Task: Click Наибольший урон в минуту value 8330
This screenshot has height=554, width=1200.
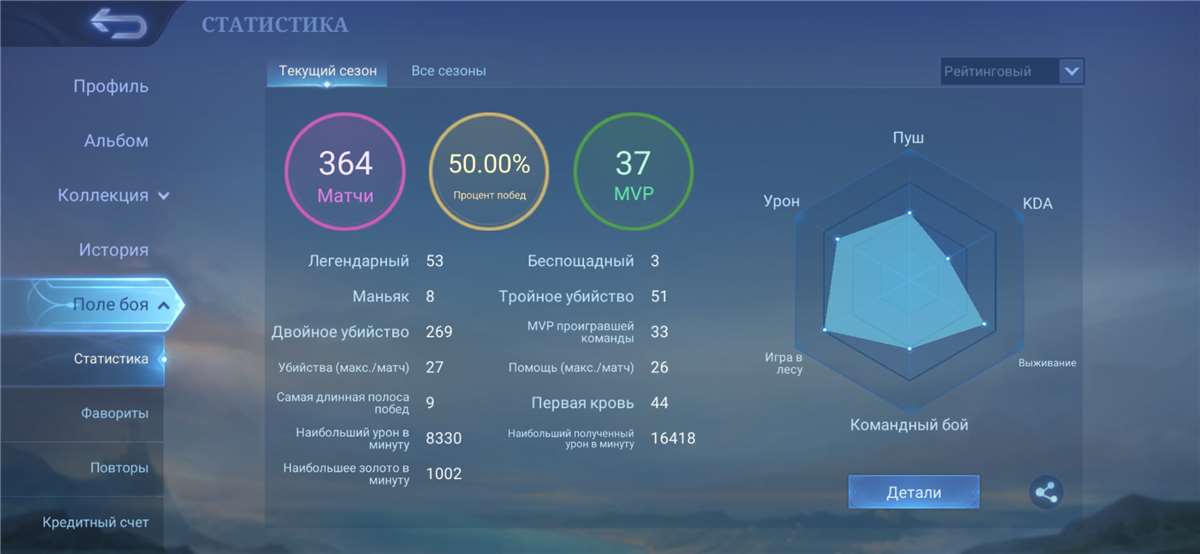Action: point(444,438)
